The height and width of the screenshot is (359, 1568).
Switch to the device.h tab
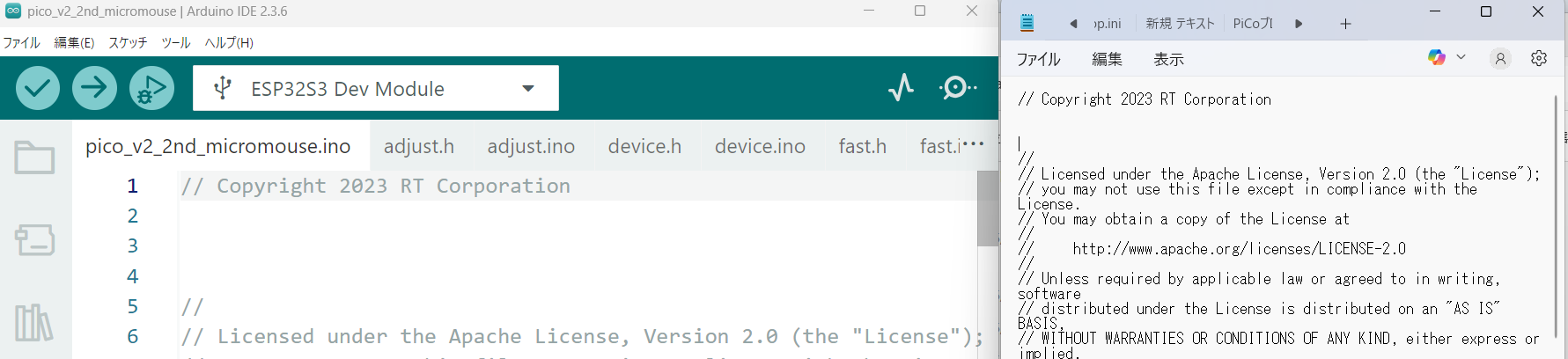[x=644, y=146]
